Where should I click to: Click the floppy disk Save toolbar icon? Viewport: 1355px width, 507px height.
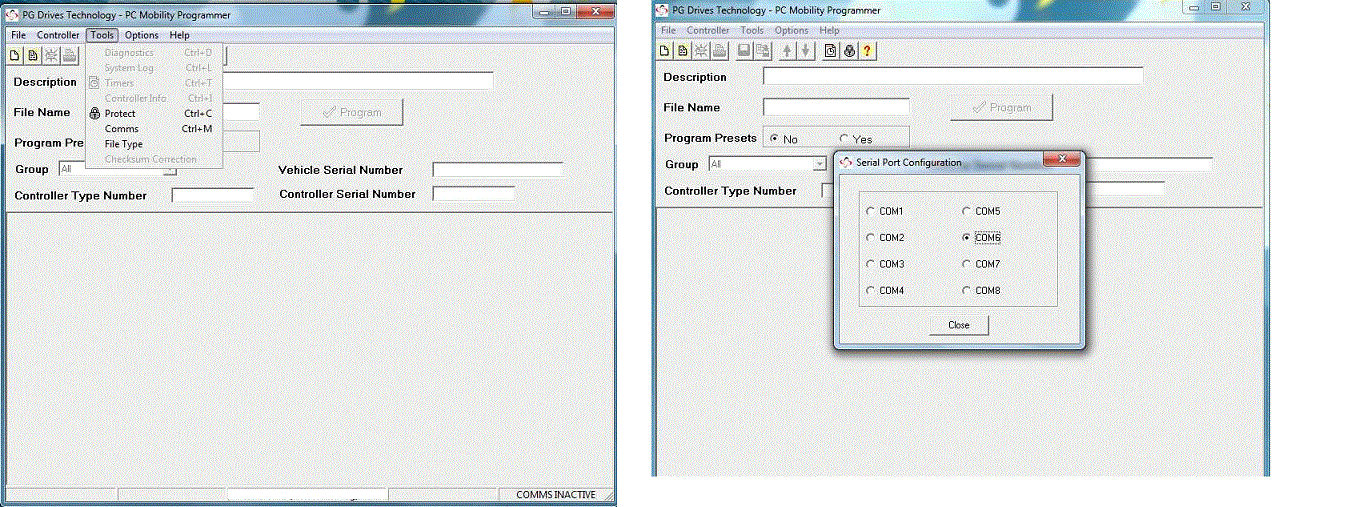tap(744, 51)
